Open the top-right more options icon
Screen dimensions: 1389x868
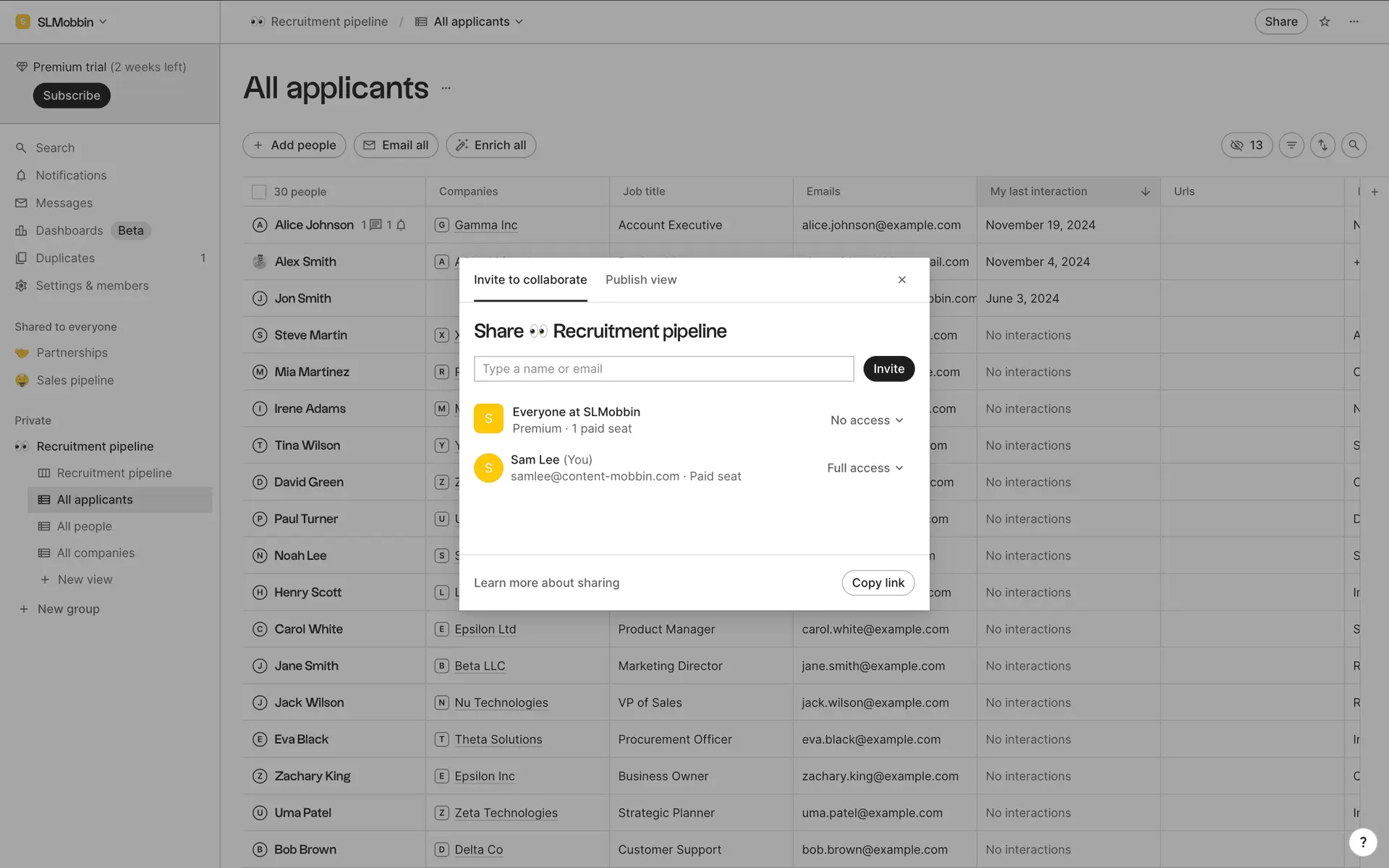pyautogui.click(x=1354, y=22)
